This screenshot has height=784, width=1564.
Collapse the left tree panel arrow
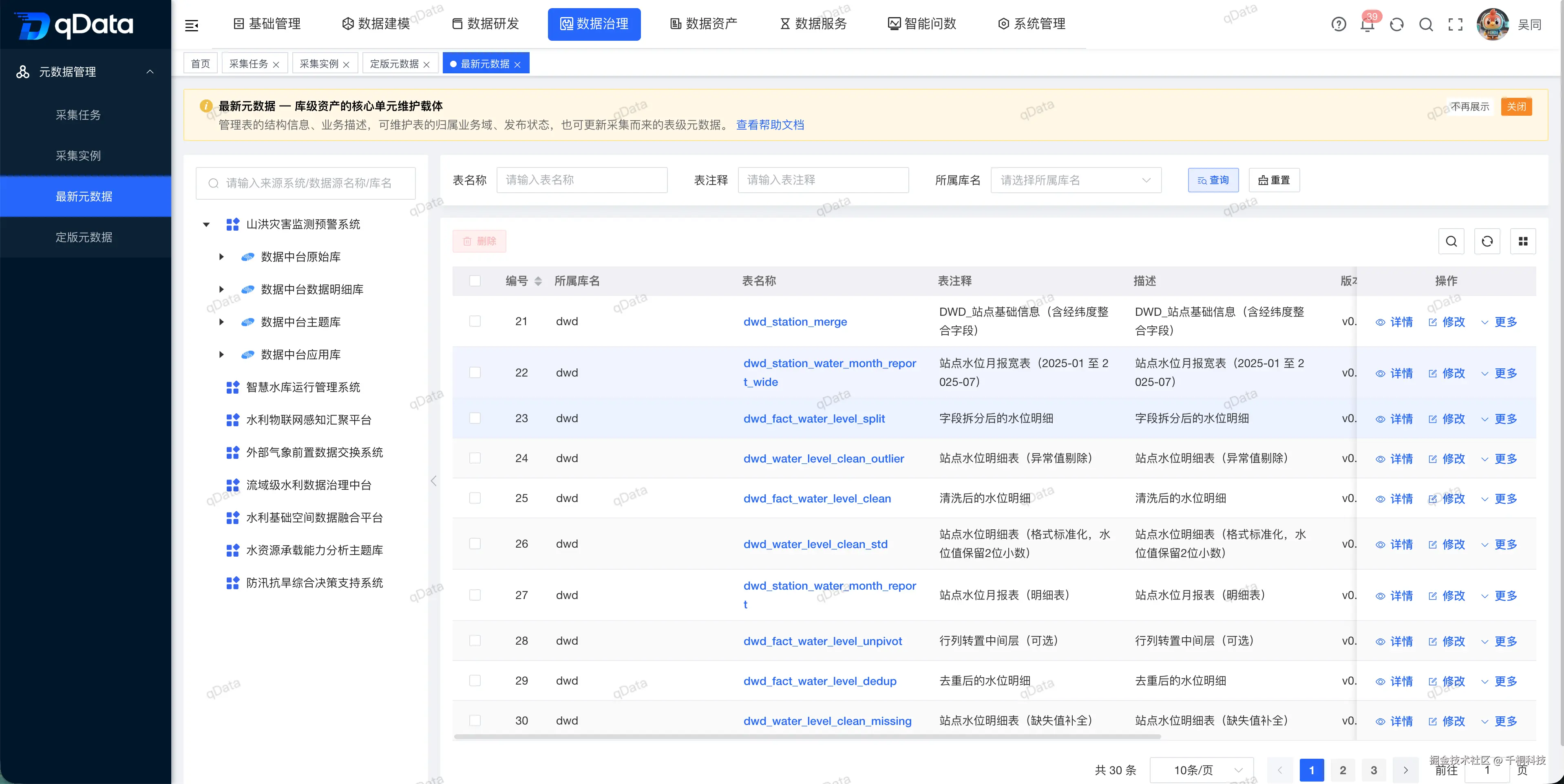coord(433,480)
